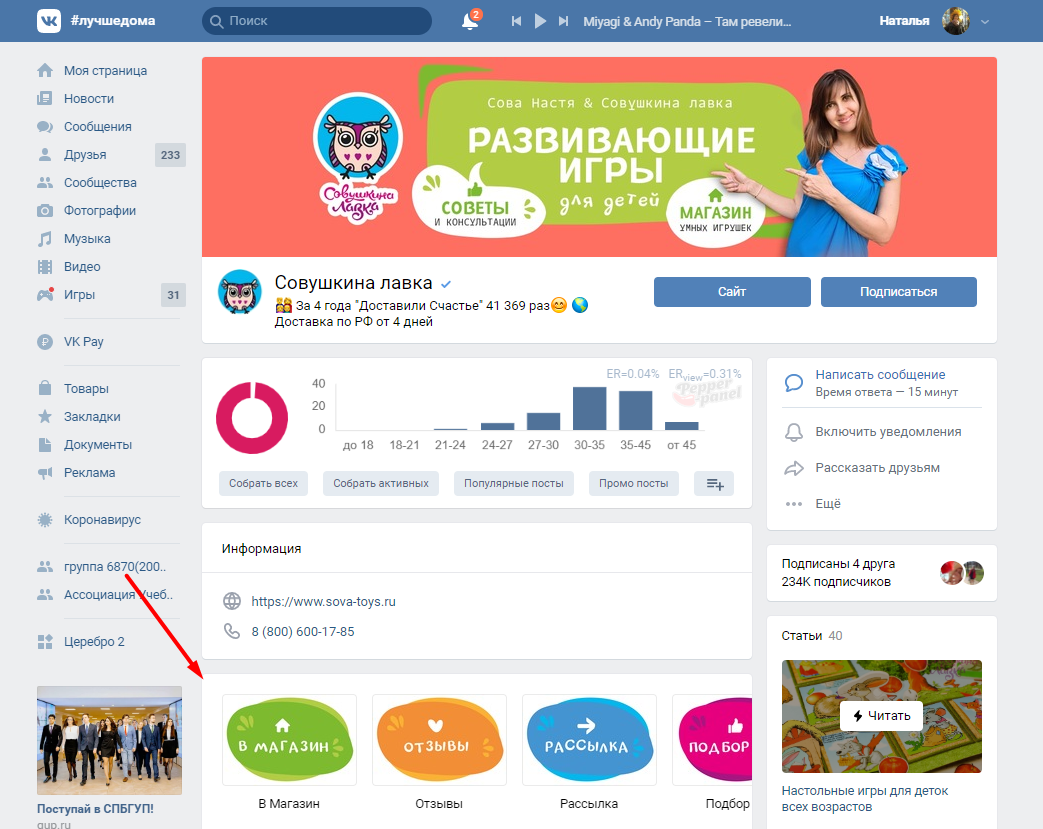1043x829 pixels.
Task: Click the 233 friends counter badge
Action: pyautogui.click(x=170, y=155)
